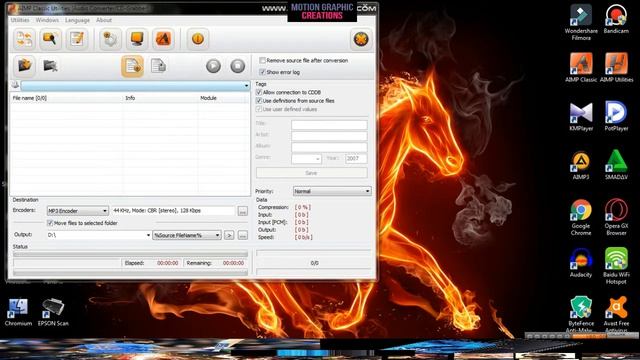This screenshot has height=360, width=640.
Task: Click the Artist tag input field
Action: (x=329, y=136)
